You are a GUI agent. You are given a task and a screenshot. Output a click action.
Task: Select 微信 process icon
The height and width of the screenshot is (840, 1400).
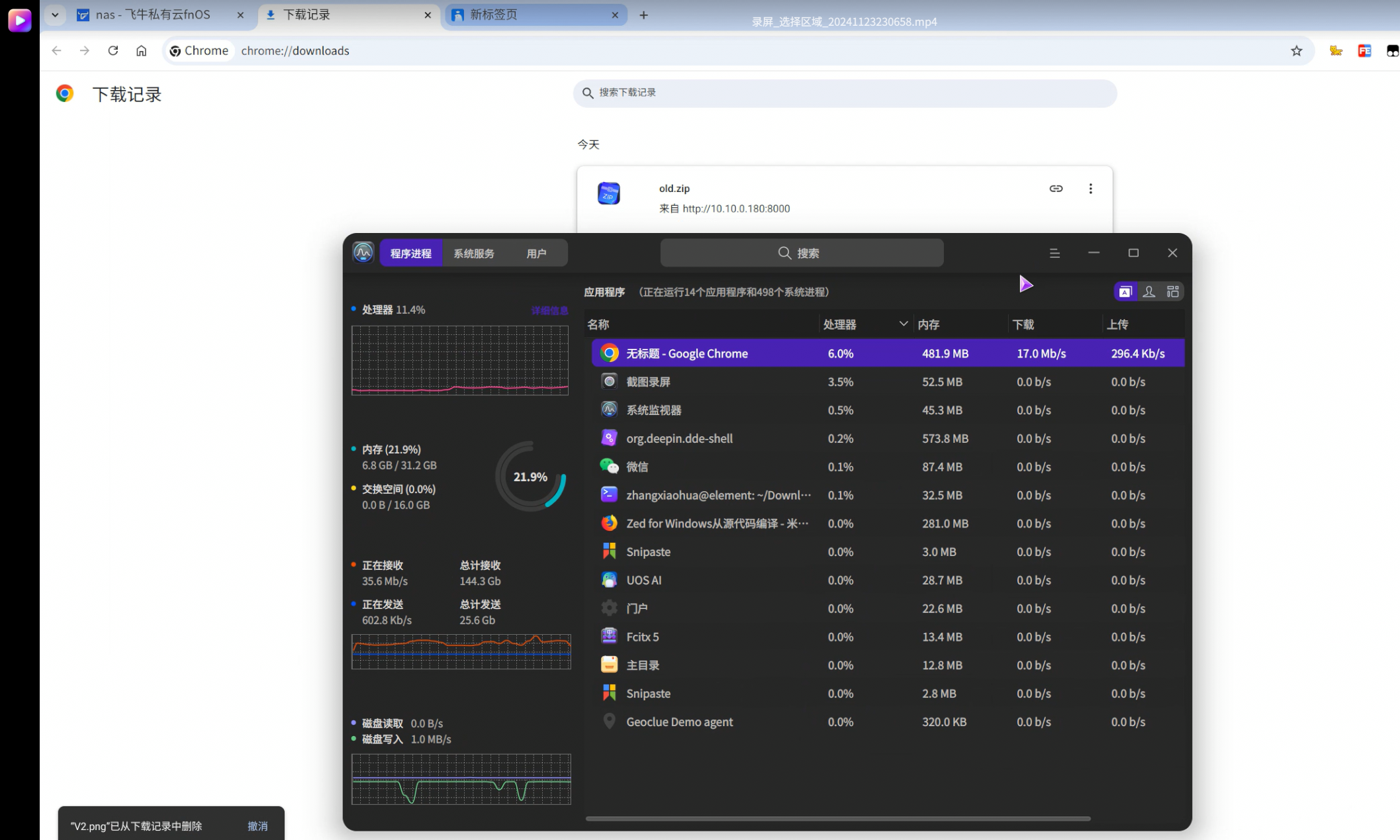pos(609,467)
